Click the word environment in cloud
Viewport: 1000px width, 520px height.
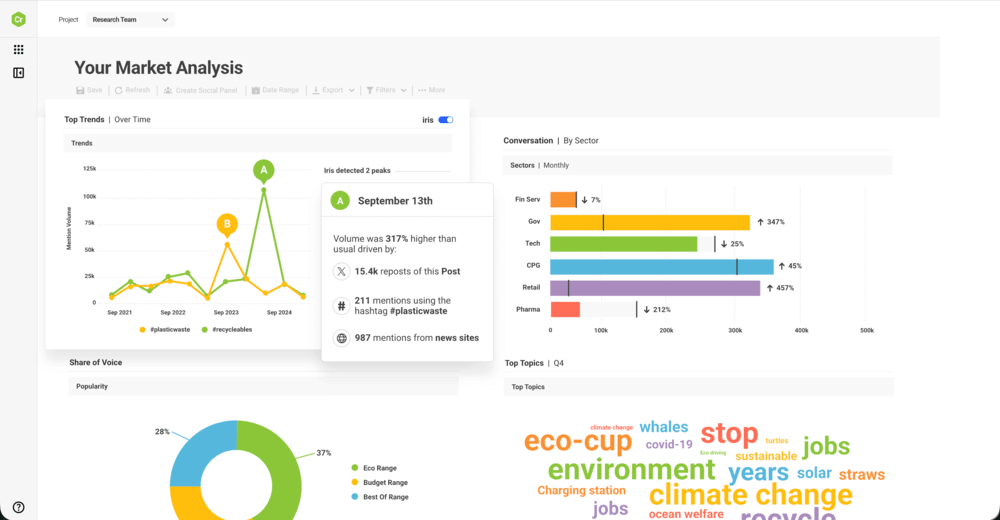[631, 470]
